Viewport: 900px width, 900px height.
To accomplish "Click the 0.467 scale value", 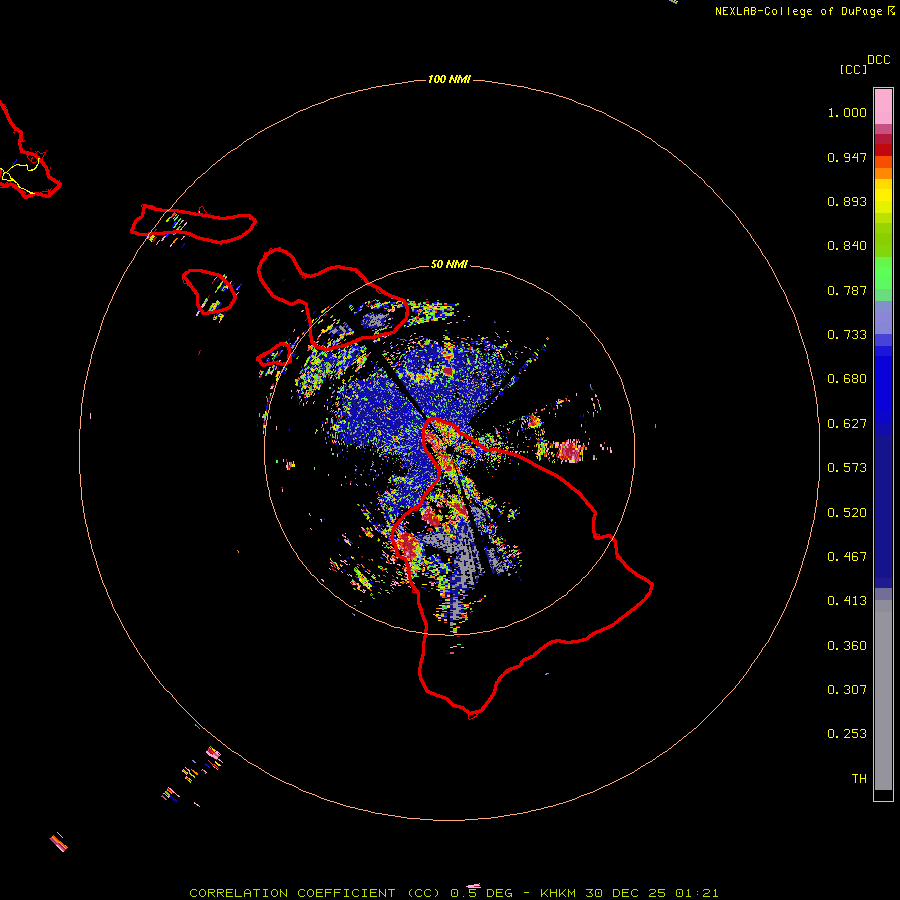I will tap(847, 557).
